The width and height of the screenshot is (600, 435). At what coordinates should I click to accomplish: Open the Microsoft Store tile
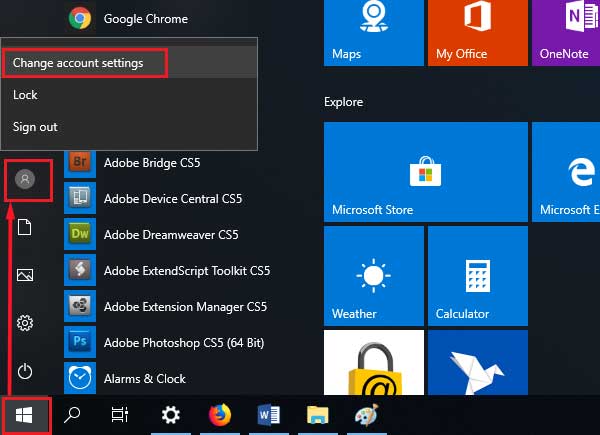426,172
